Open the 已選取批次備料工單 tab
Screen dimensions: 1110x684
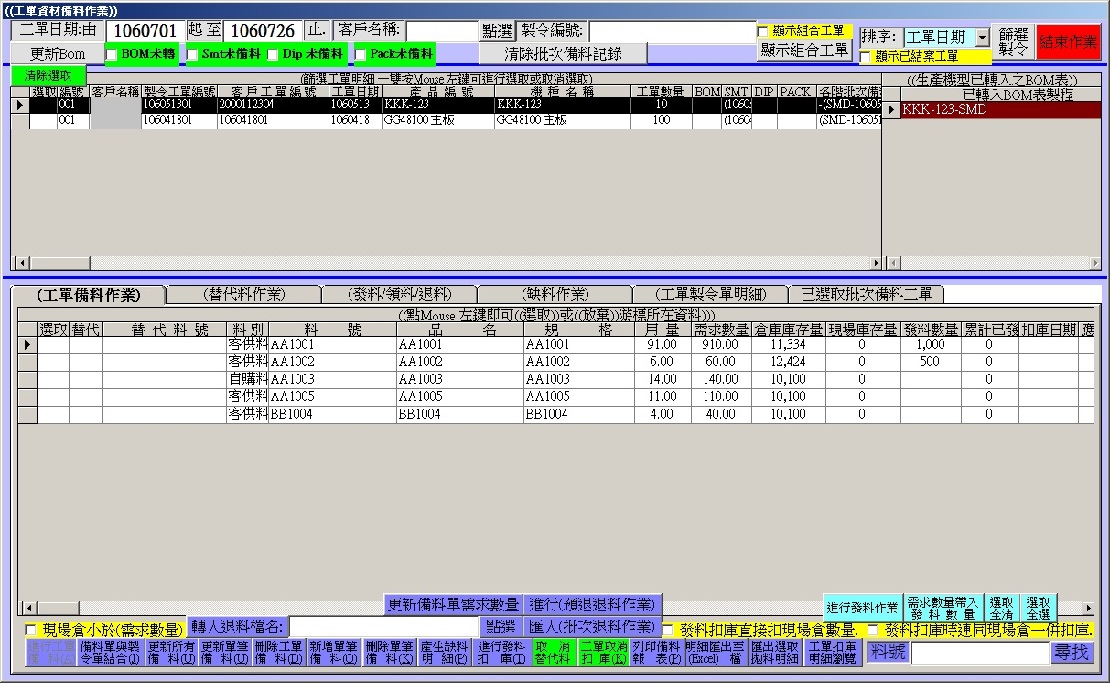tap(866, 294)
